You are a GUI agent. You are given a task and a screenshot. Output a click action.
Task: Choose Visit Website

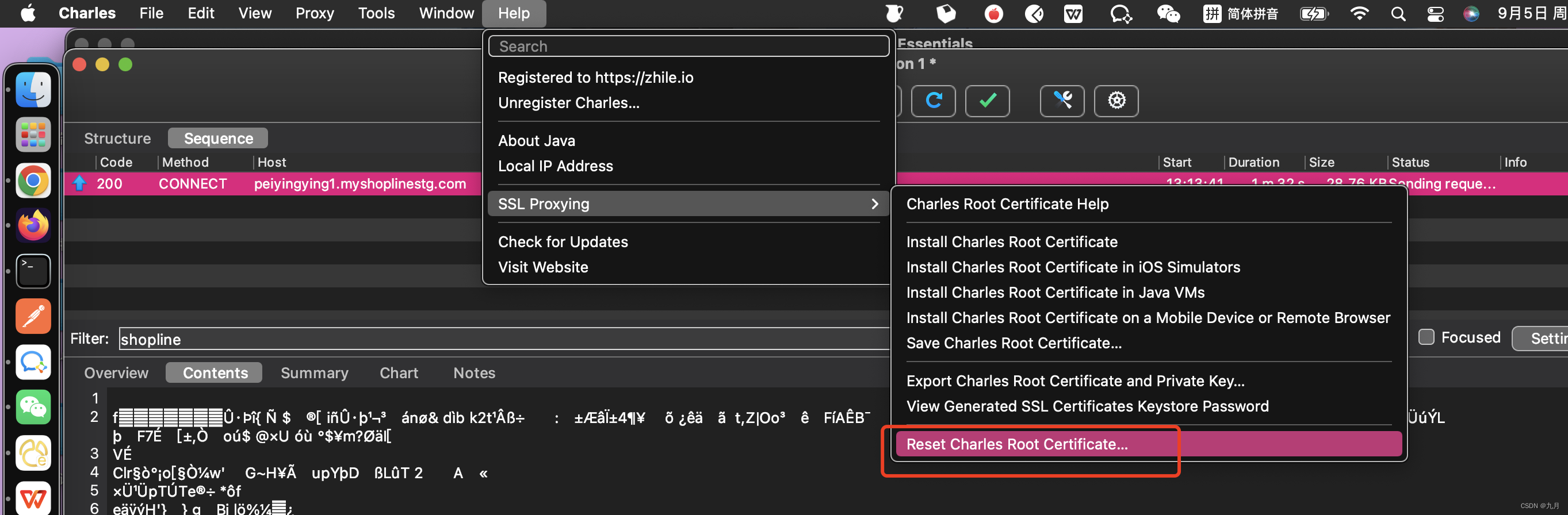tap(689, 267)
